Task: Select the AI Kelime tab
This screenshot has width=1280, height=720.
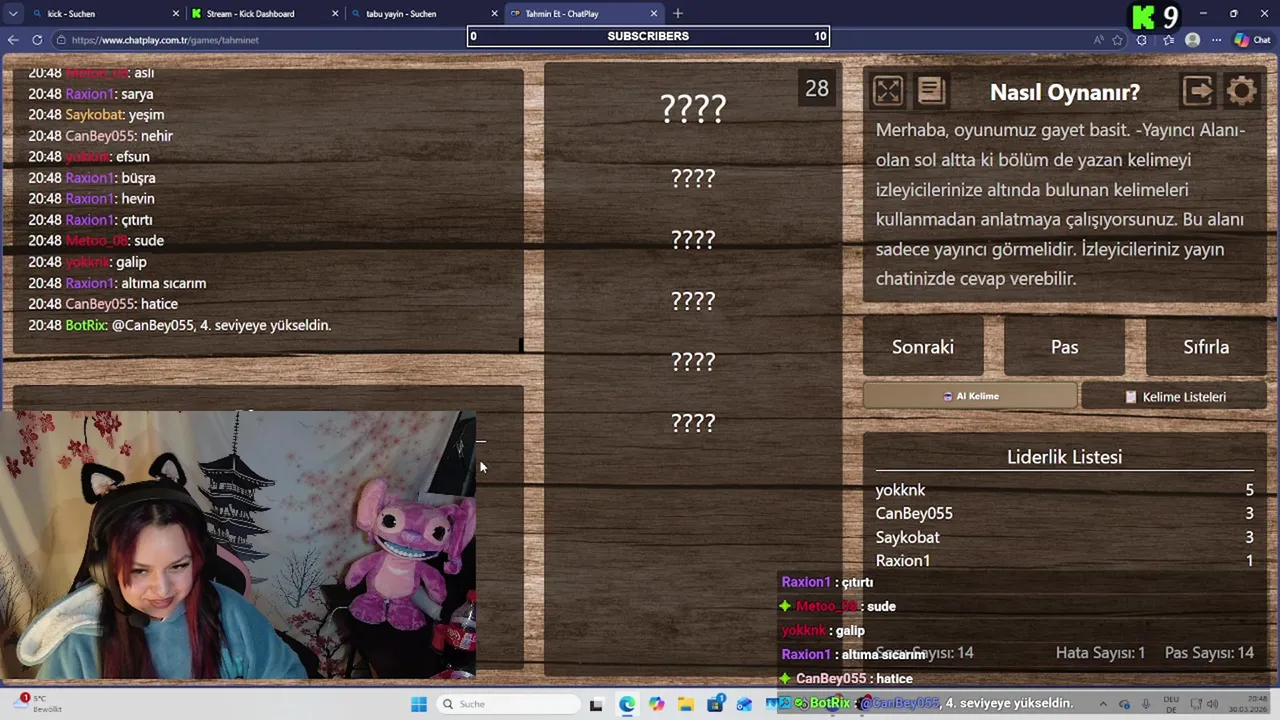Action: coord(970,396)
